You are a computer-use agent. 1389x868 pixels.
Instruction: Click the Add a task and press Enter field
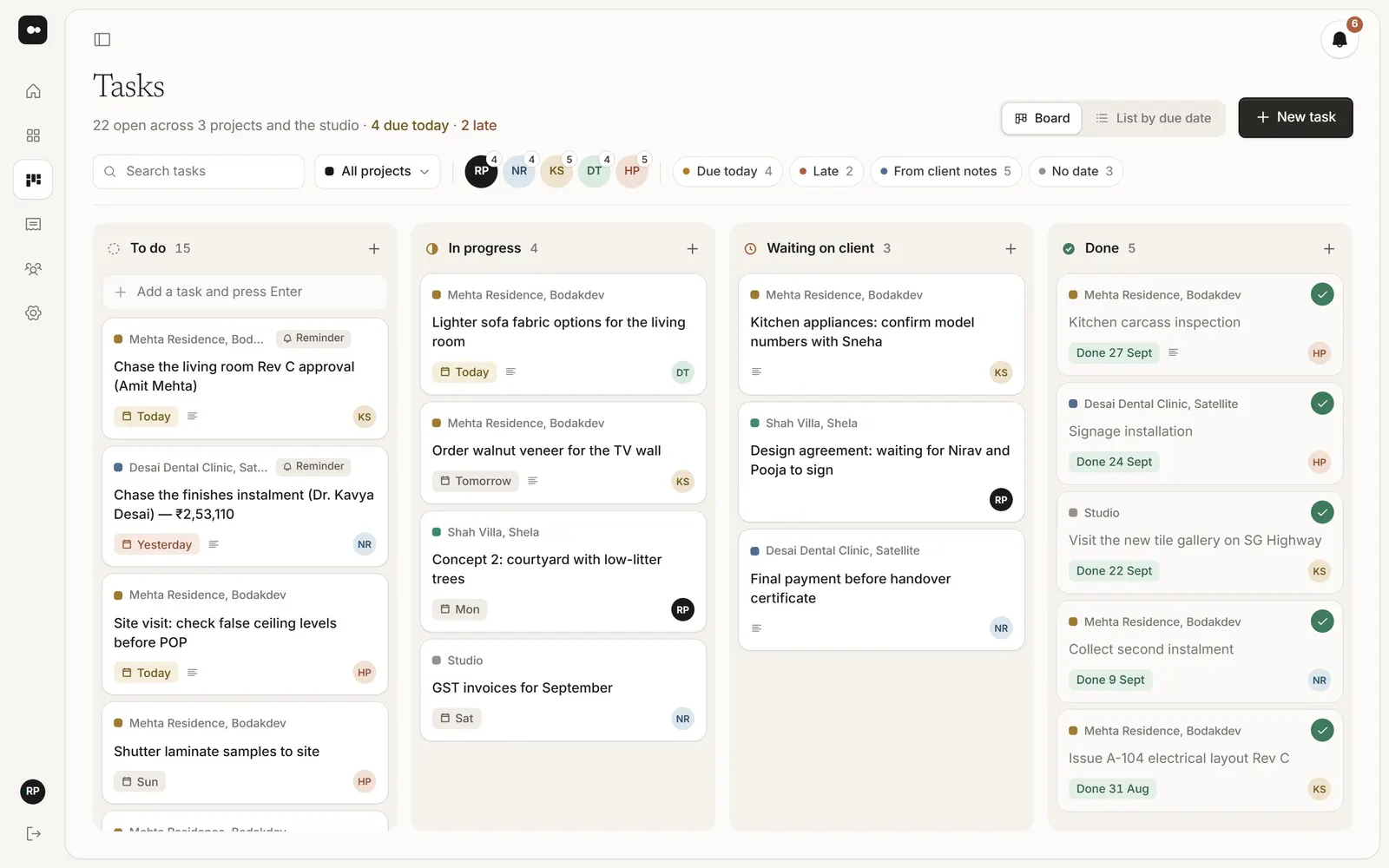pos(245,292)
